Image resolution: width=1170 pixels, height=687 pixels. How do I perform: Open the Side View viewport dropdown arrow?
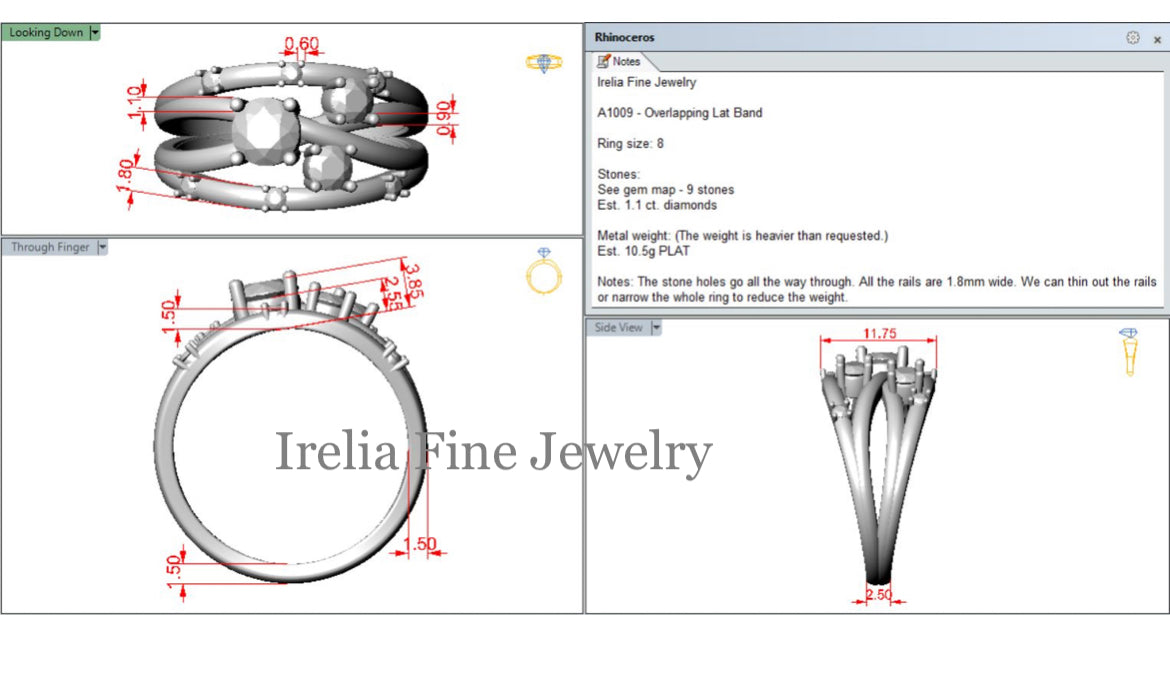656,327
